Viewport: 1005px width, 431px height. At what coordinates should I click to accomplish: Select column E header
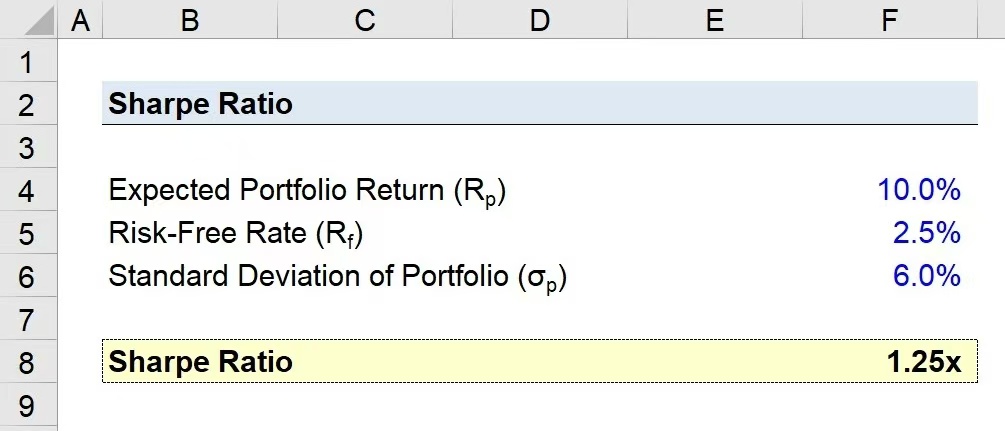coord(715,19)
